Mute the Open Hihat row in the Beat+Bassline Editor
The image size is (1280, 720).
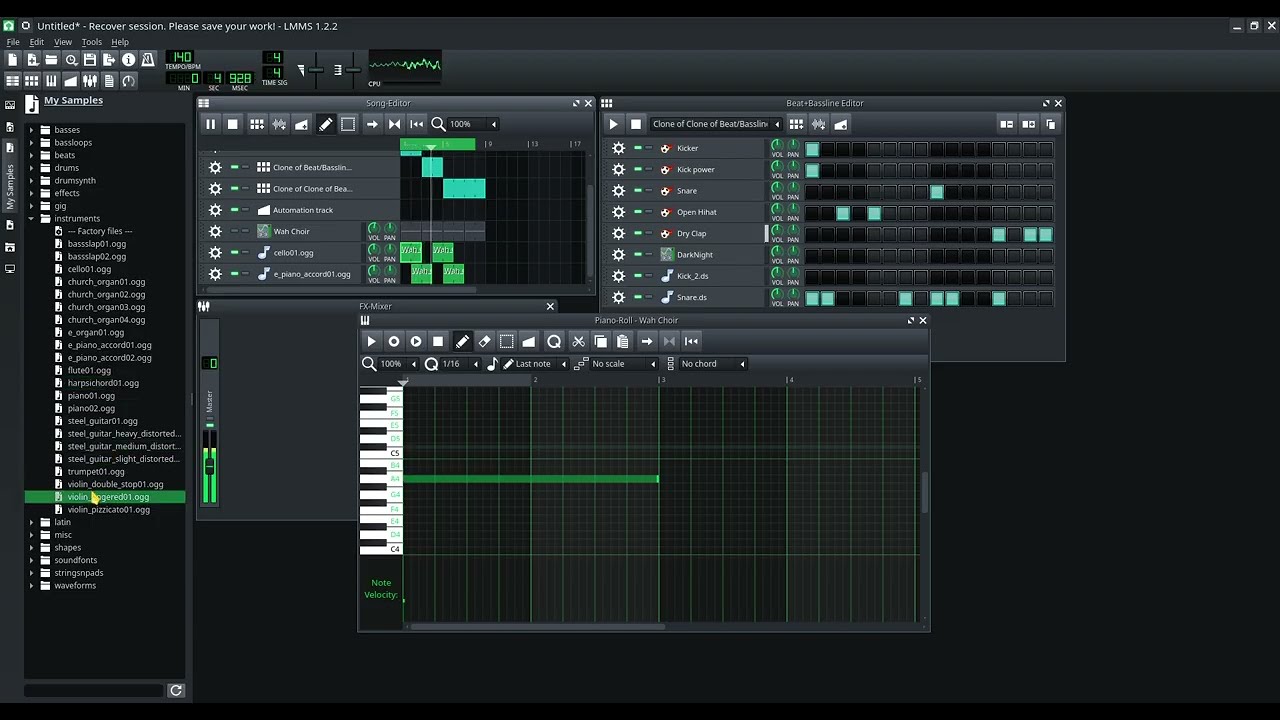pos(638,212)
